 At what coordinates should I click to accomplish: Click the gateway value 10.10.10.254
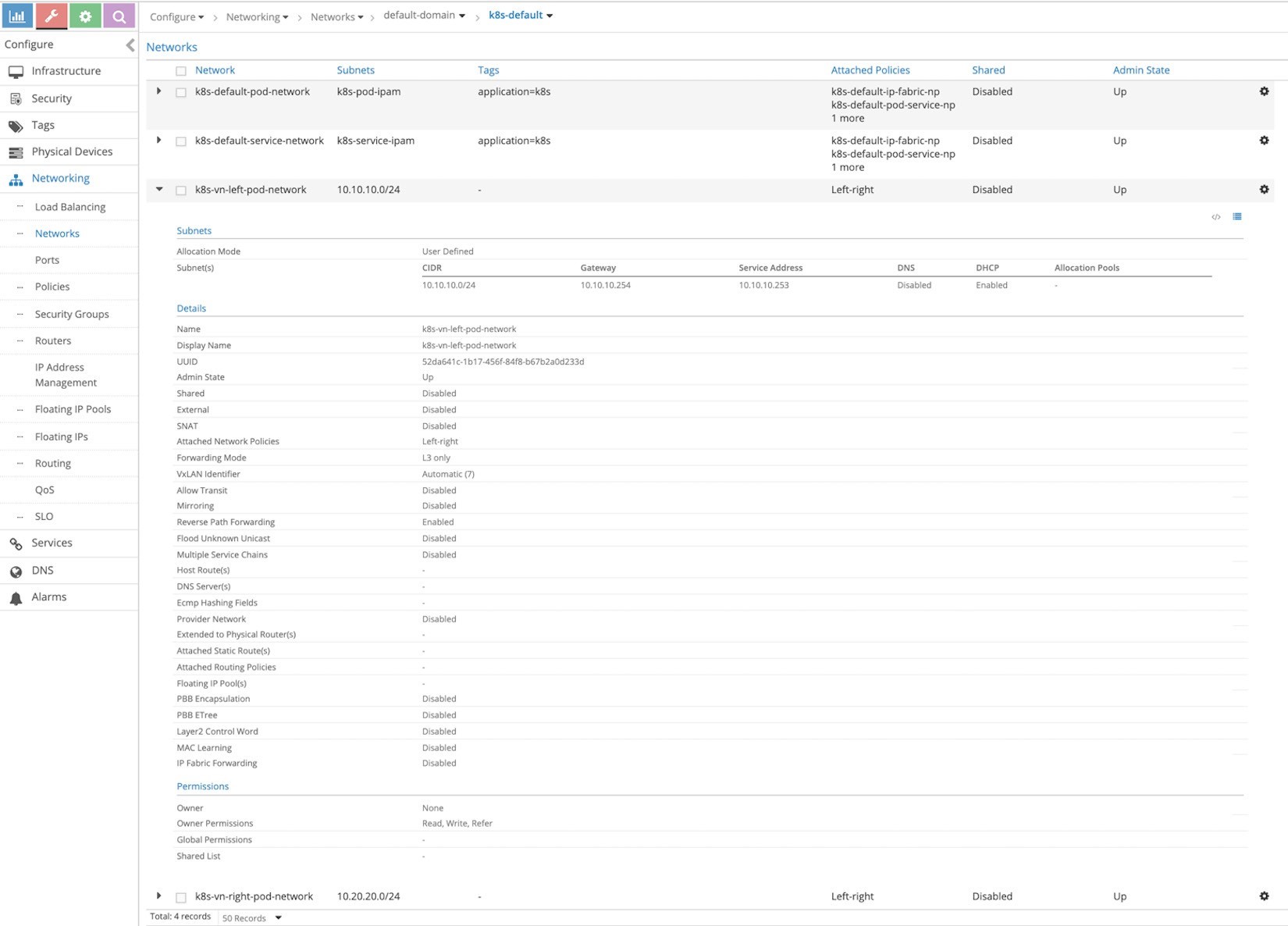tap(605, 285)
